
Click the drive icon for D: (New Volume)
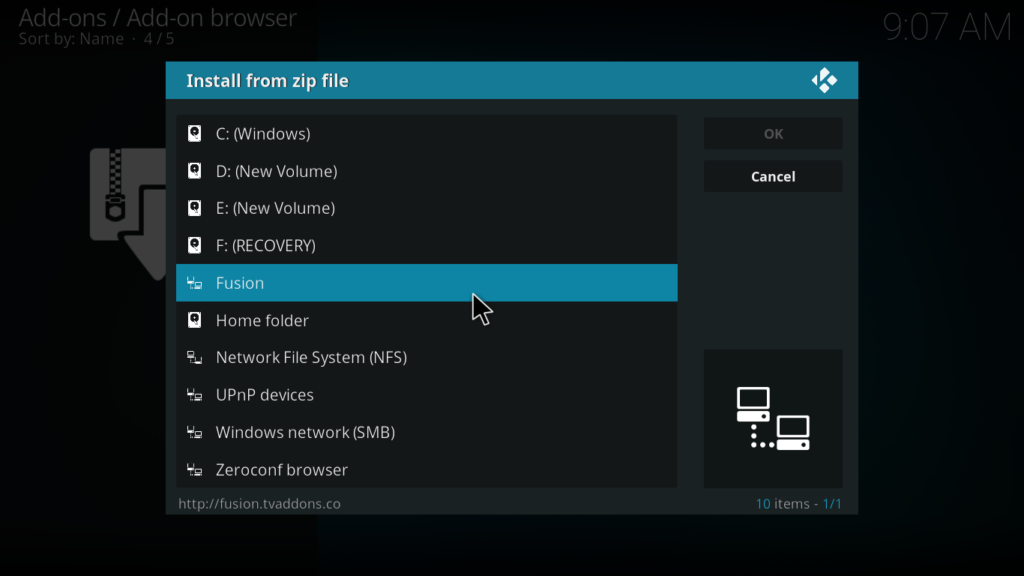195,171
